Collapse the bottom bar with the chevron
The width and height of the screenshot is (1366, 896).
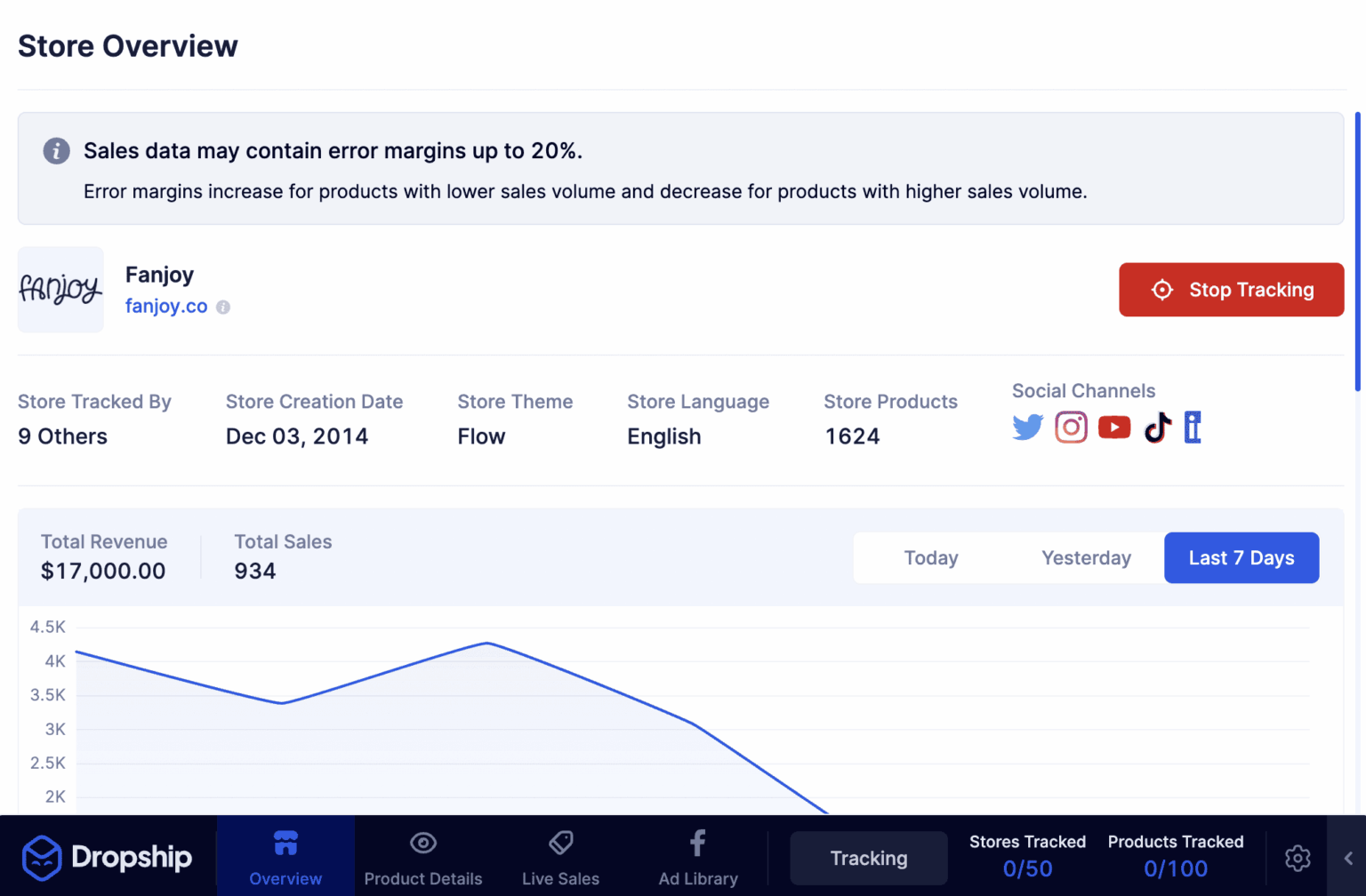[1350, 858]
